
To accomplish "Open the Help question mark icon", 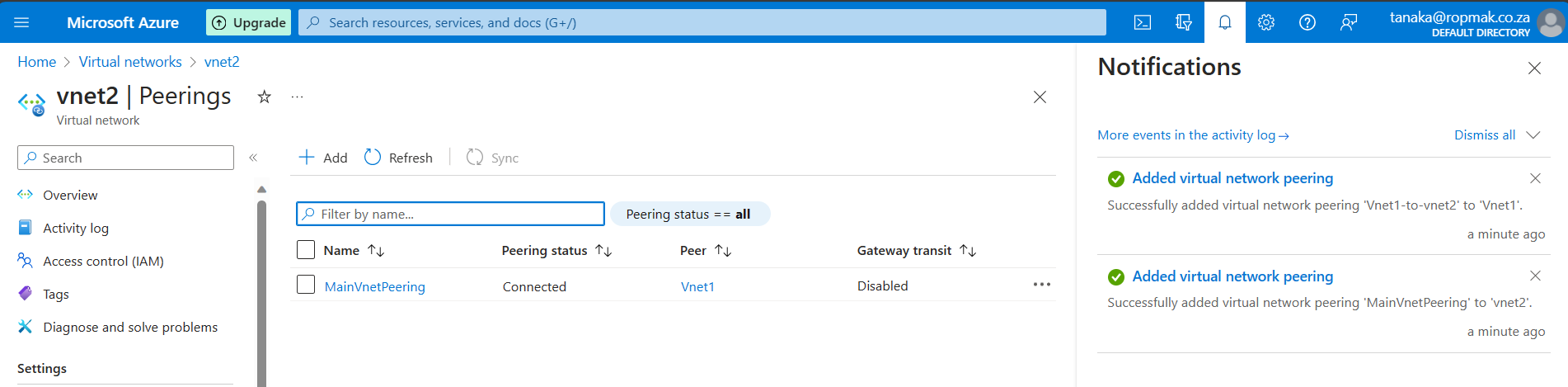I will click(x=1307, y=22).
